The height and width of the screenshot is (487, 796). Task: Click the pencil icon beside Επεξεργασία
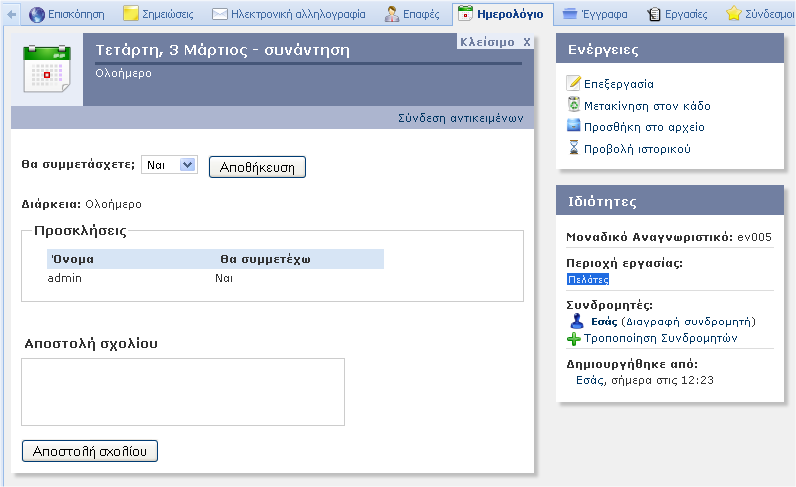point(573,84)
